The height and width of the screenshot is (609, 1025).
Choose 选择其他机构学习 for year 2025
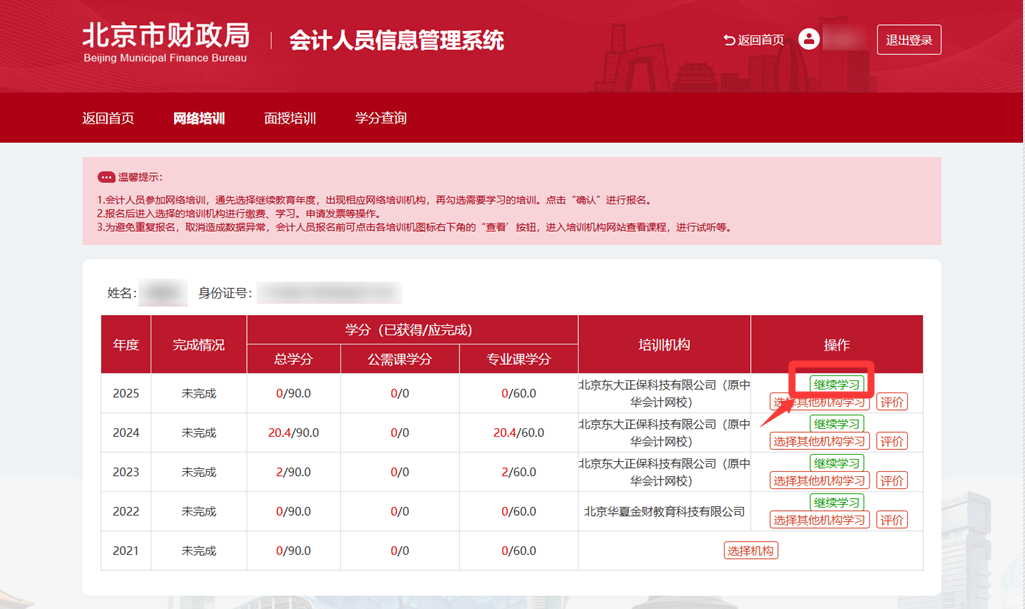(819, 402)
